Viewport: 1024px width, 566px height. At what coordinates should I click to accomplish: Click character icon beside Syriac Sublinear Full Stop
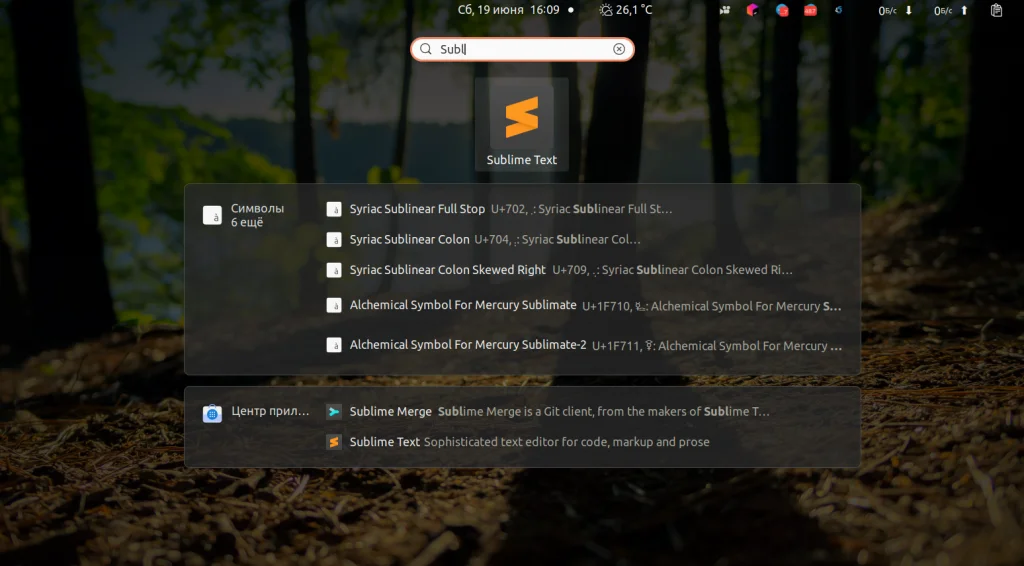tap(334, 209)
